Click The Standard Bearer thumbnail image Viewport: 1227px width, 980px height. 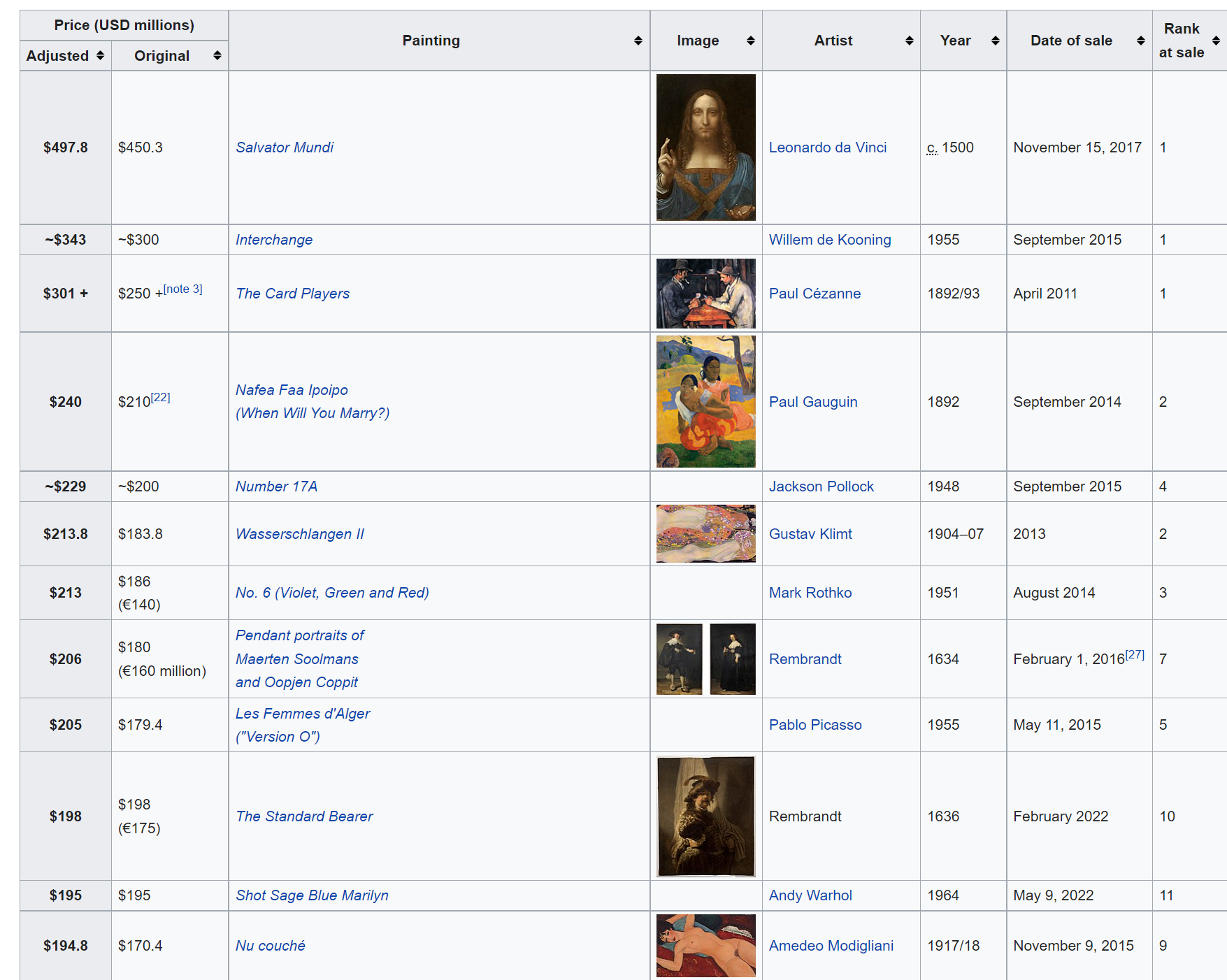705,816
